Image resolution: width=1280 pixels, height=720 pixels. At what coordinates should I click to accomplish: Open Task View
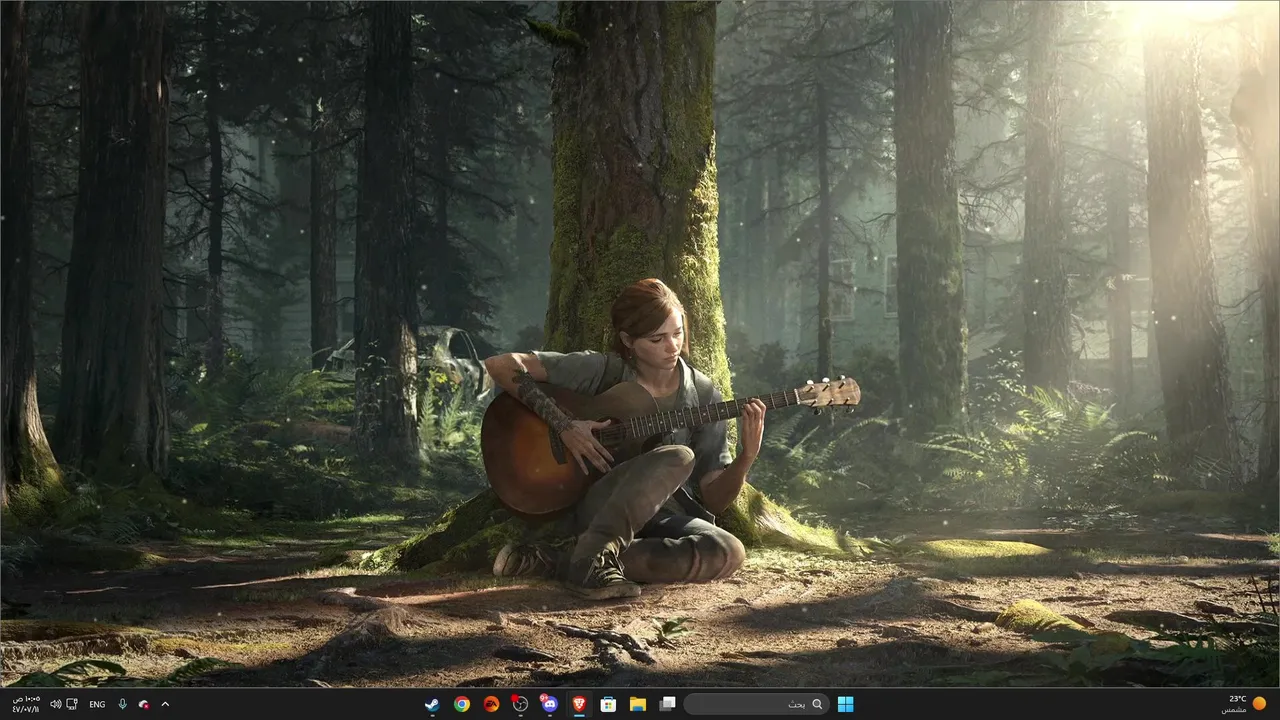(x=667, y=704)
